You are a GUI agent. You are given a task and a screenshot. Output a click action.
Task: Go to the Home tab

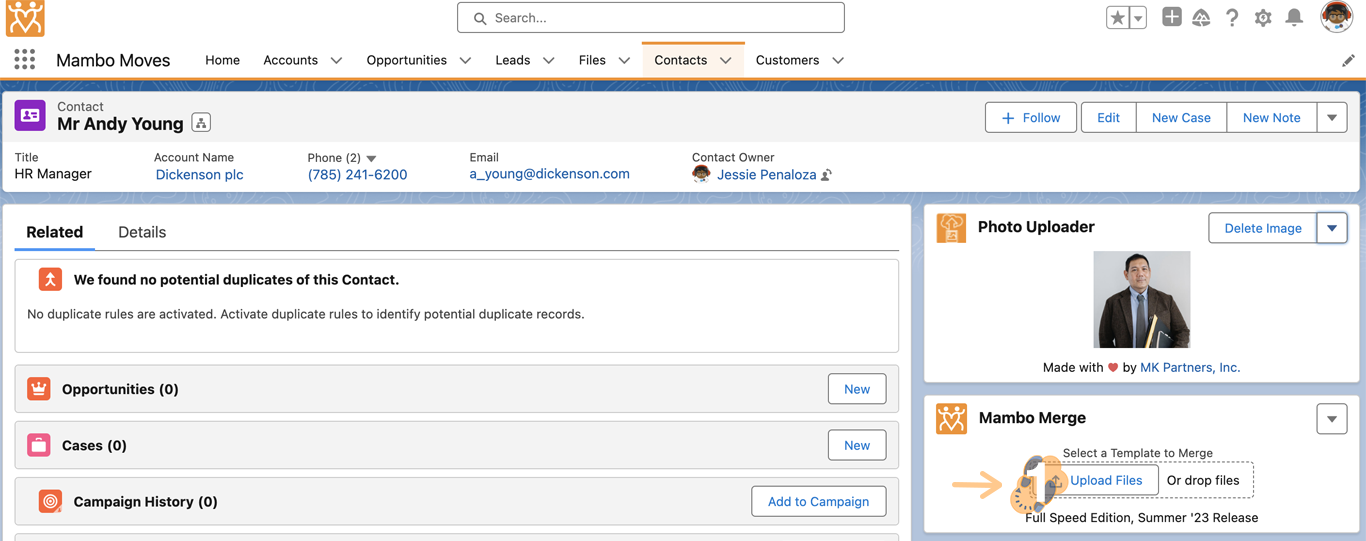(222, 60)
